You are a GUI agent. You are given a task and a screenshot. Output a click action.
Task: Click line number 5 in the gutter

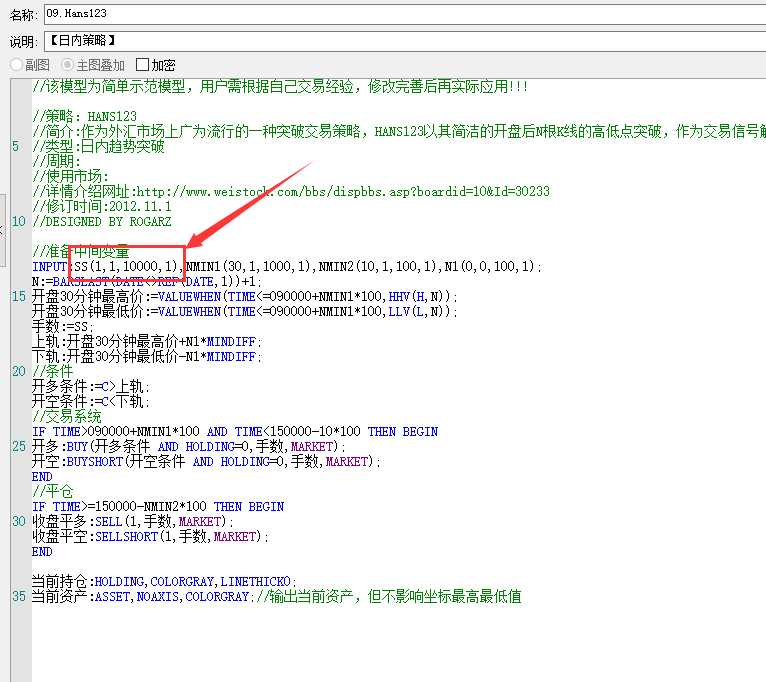point(15,146)
